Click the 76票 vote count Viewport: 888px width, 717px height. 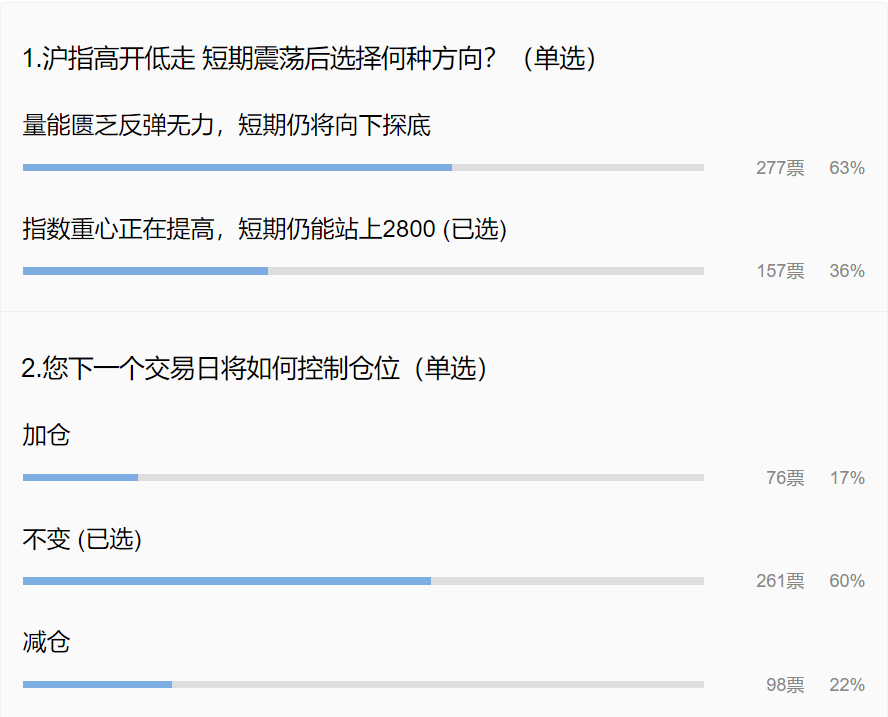click(x=785, y=478)
